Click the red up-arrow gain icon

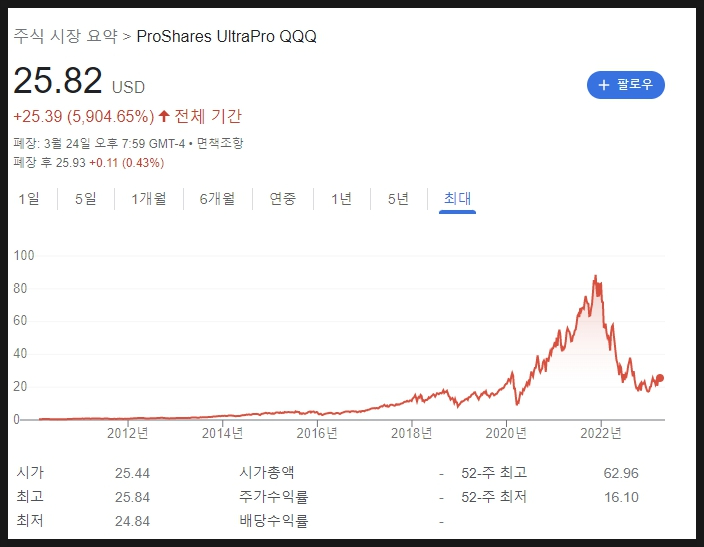(x=164, y=117)
